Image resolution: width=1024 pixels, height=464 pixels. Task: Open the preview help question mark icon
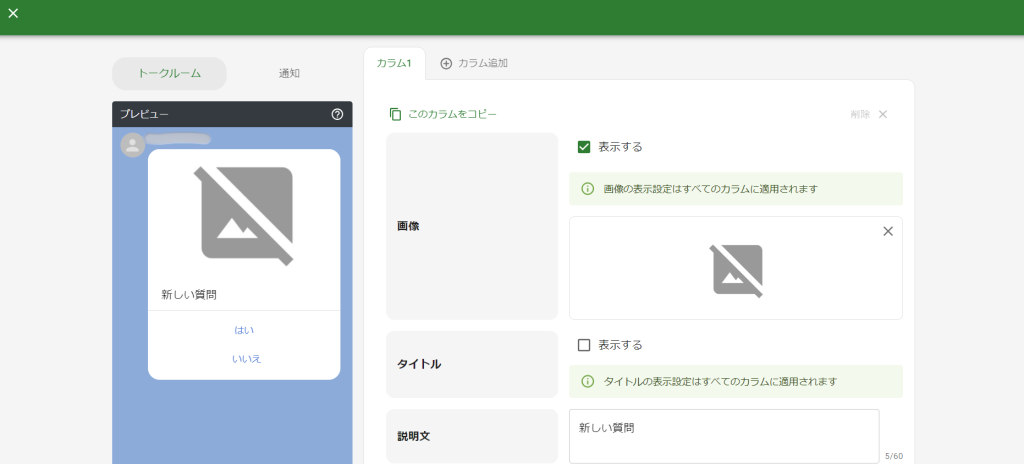[x=337, y=114]
